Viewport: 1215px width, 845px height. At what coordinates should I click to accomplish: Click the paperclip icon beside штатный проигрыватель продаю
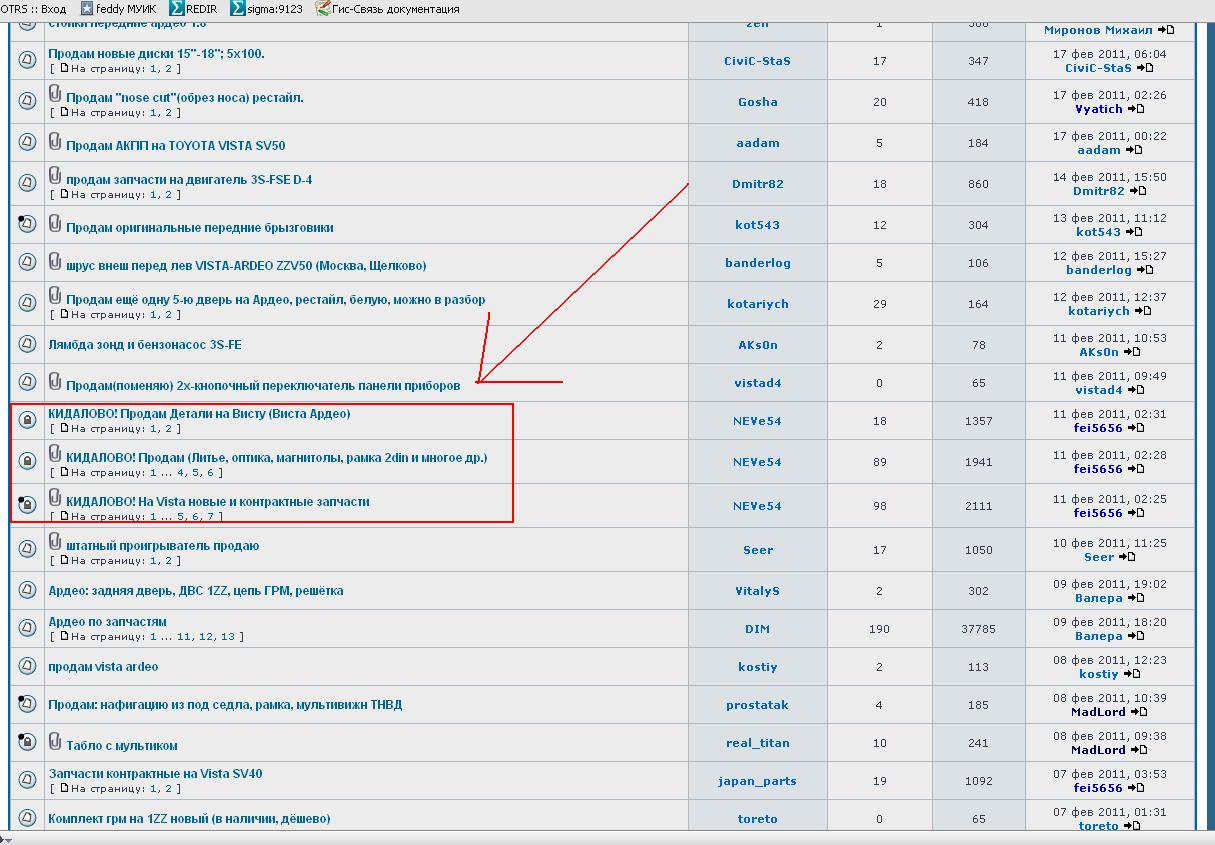click(x=56, y=543)
